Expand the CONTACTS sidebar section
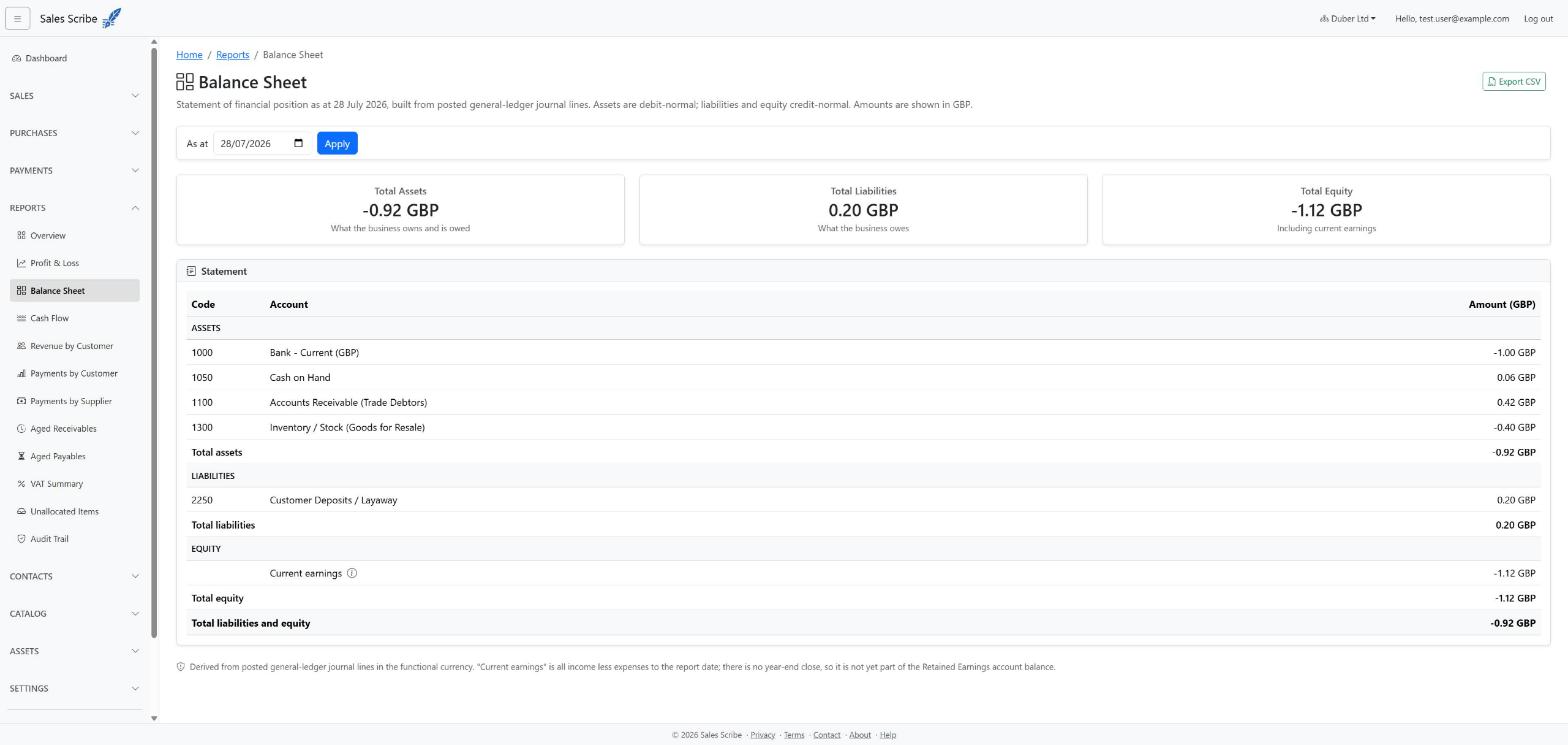 (74, 577)
